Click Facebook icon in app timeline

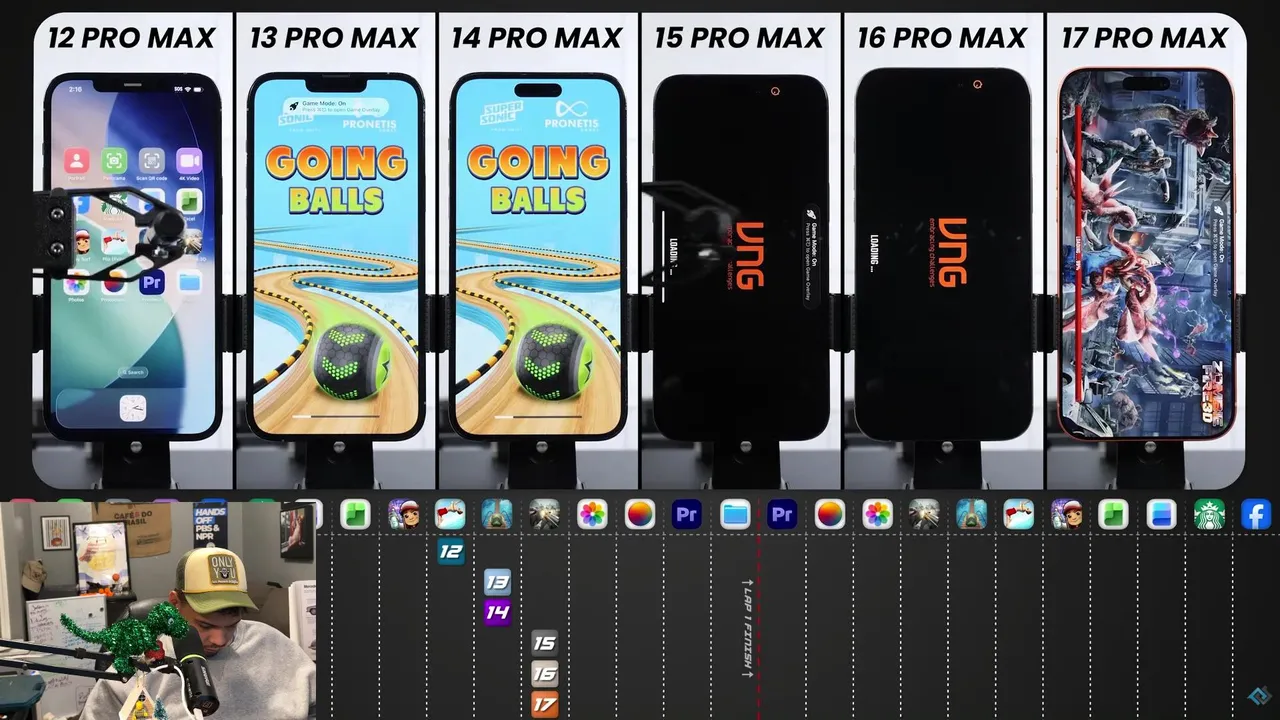tap(1256, 514)
